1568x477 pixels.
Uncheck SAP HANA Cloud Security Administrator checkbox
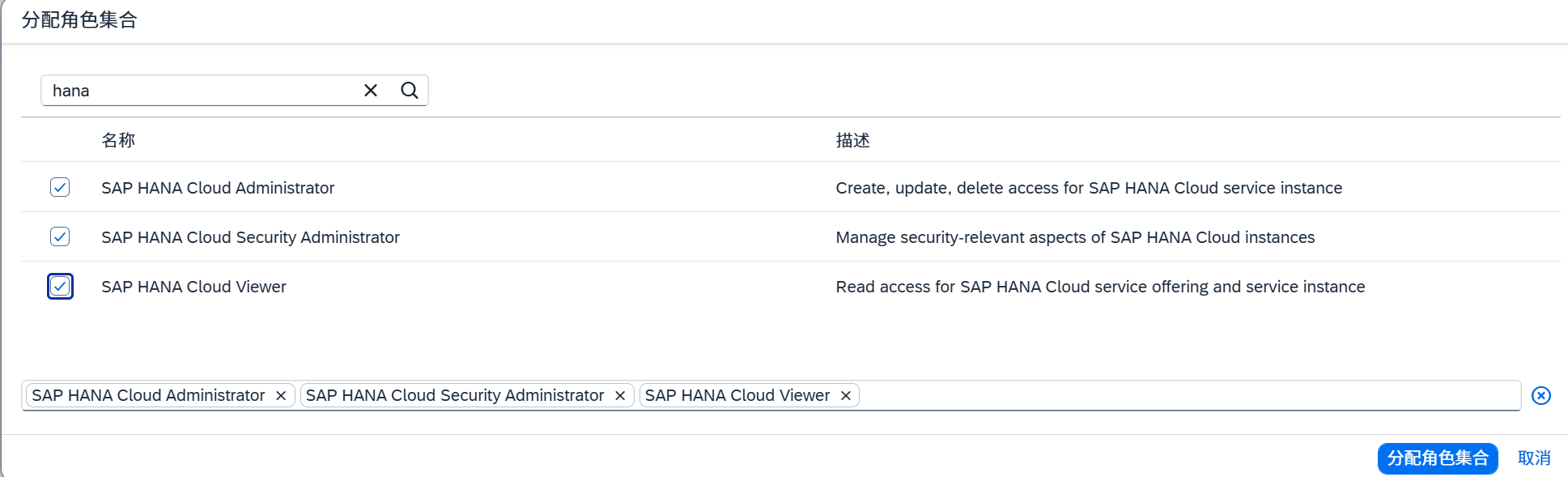[x=60, y=236]
